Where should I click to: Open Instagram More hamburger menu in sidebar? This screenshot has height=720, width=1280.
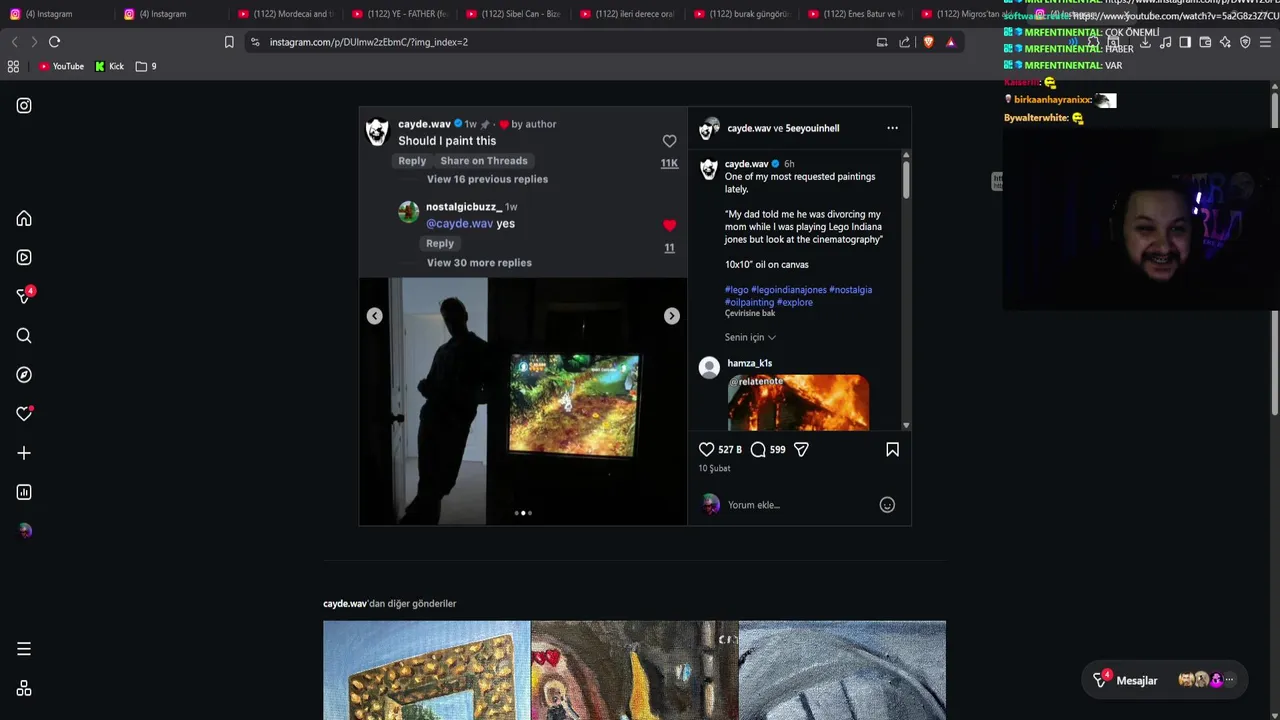[x=24, y=650]
